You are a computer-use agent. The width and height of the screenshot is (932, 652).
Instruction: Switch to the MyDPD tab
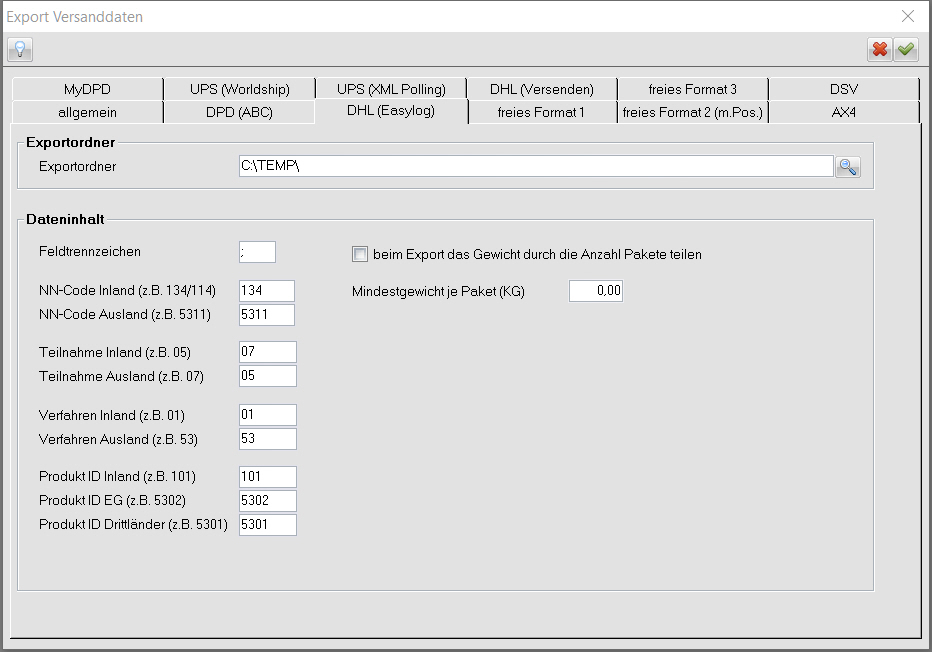point(87,89)
